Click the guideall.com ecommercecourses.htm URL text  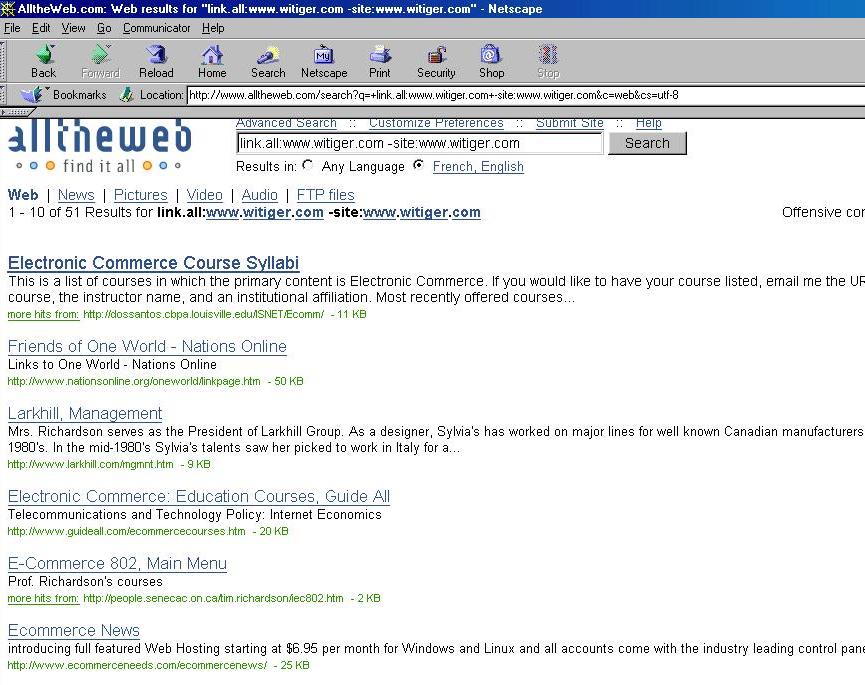tap(126, 531)
